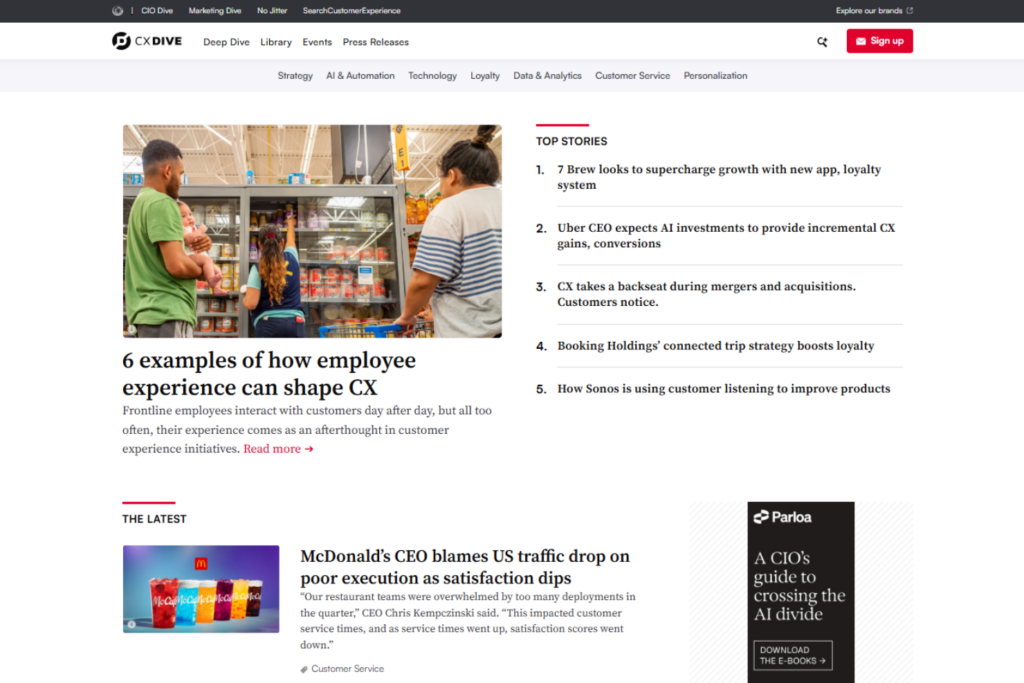
Task: Go to Events page
Action: click(317, 42)
